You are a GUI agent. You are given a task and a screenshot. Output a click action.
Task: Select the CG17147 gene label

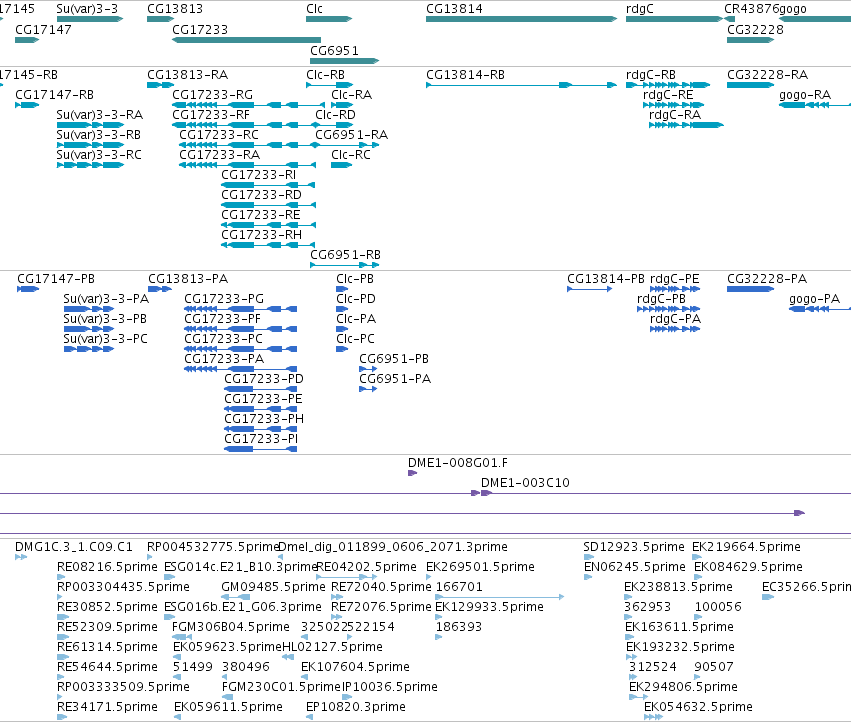(43, 30)
